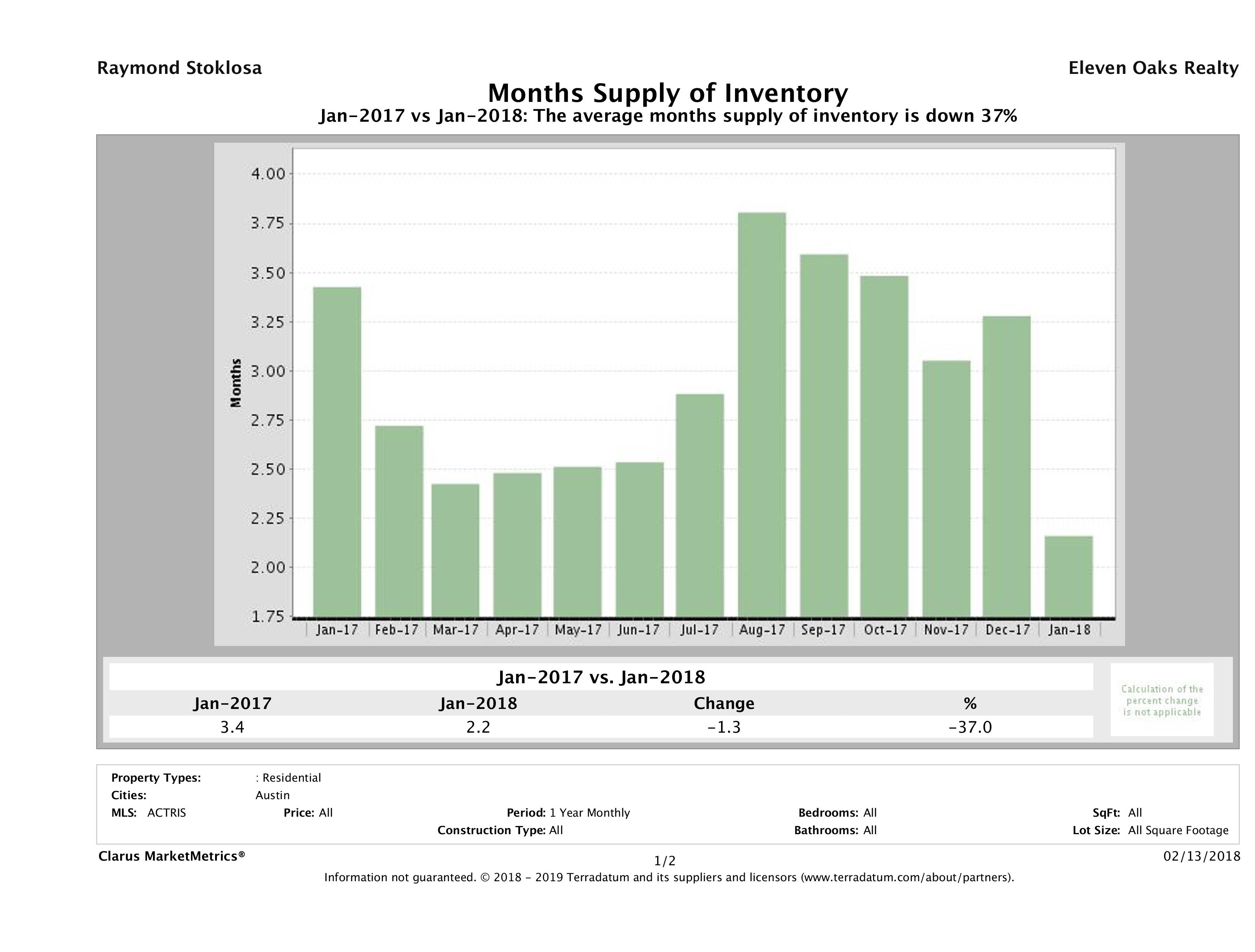This screenshot has height=952, width=1255.
Task: Click the Sep-17 axis label
Action: point(823,630)
